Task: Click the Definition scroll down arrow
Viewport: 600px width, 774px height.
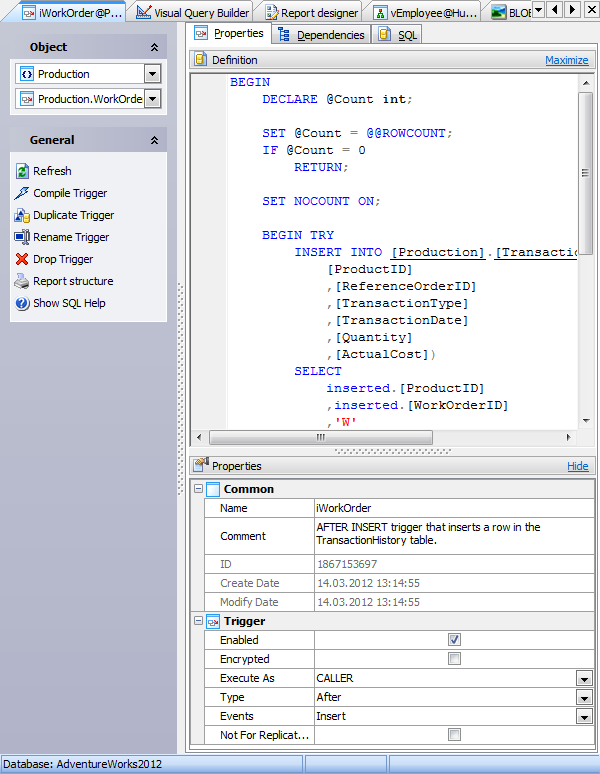Action: point(586,421)
